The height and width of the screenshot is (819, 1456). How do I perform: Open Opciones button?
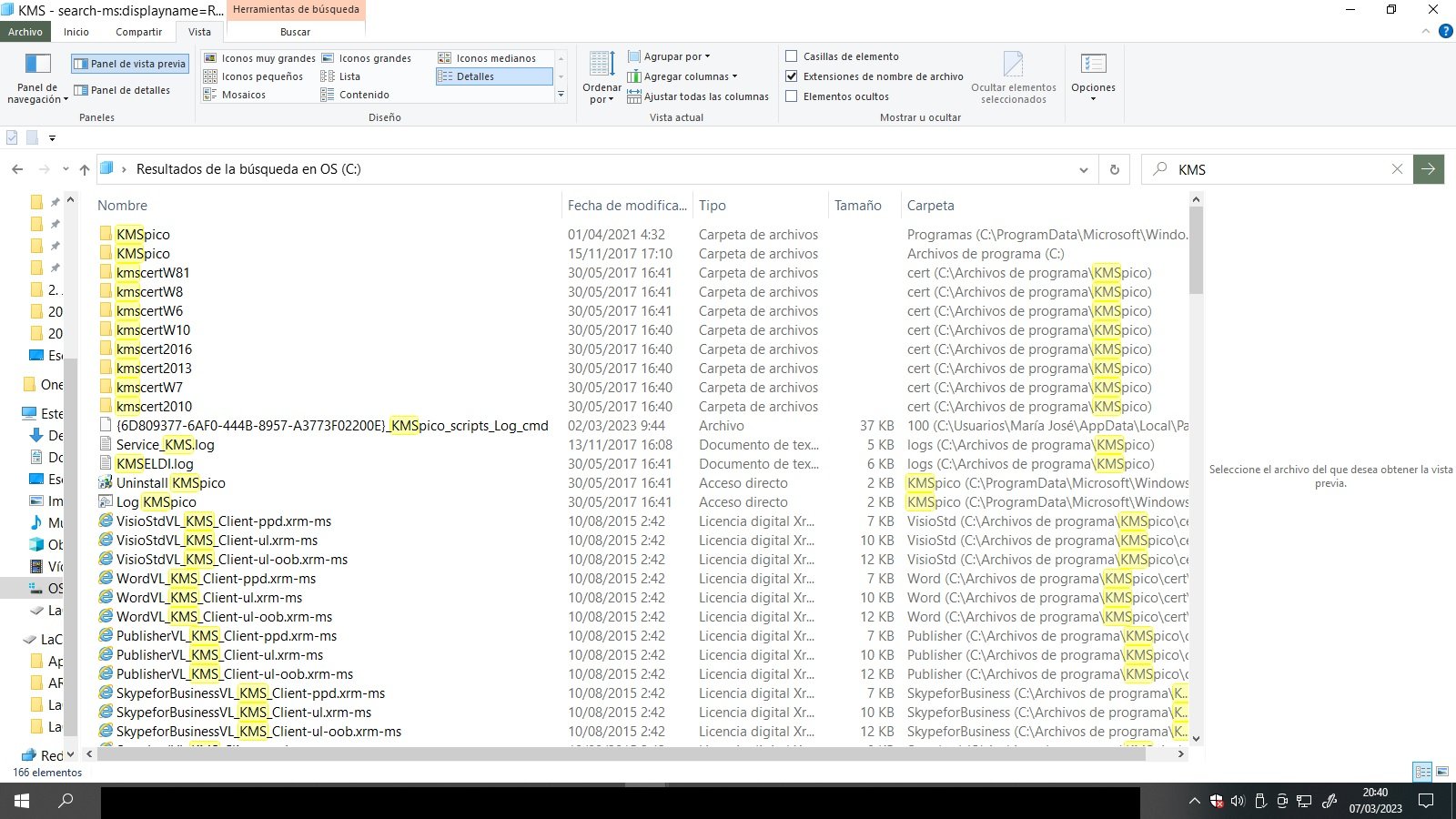[x=1093, y=78]
